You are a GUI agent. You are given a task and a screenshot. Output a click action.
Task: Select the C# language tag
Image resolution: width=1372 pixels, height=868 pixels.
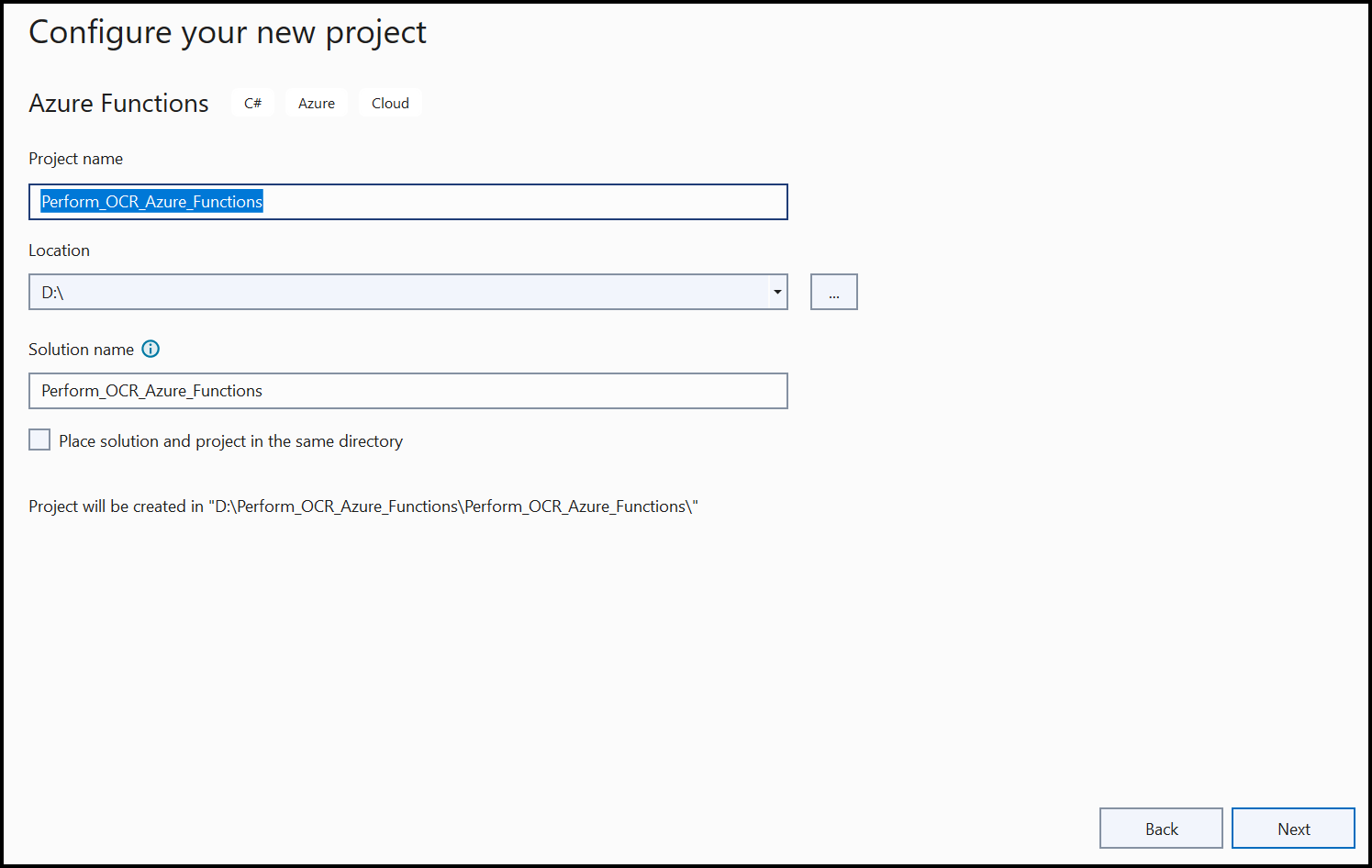252,103
